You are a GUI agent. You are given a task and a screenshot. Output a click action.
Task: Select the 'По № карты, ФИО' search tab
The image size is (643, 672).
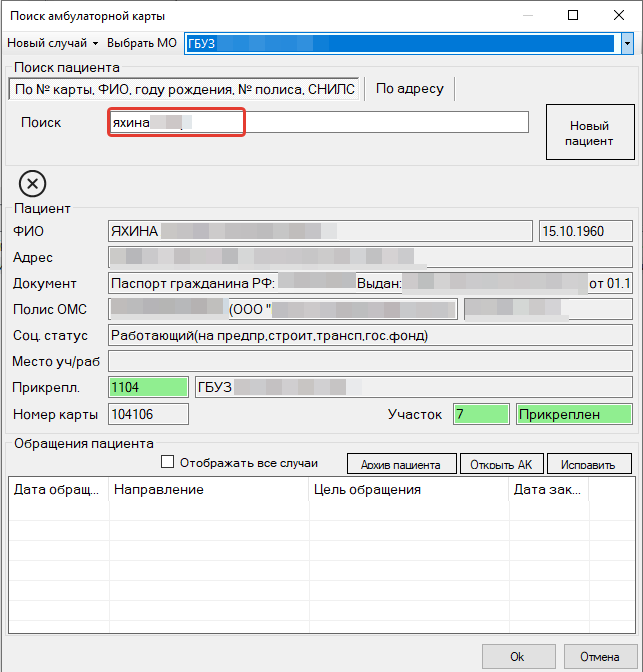click(183, 89)
